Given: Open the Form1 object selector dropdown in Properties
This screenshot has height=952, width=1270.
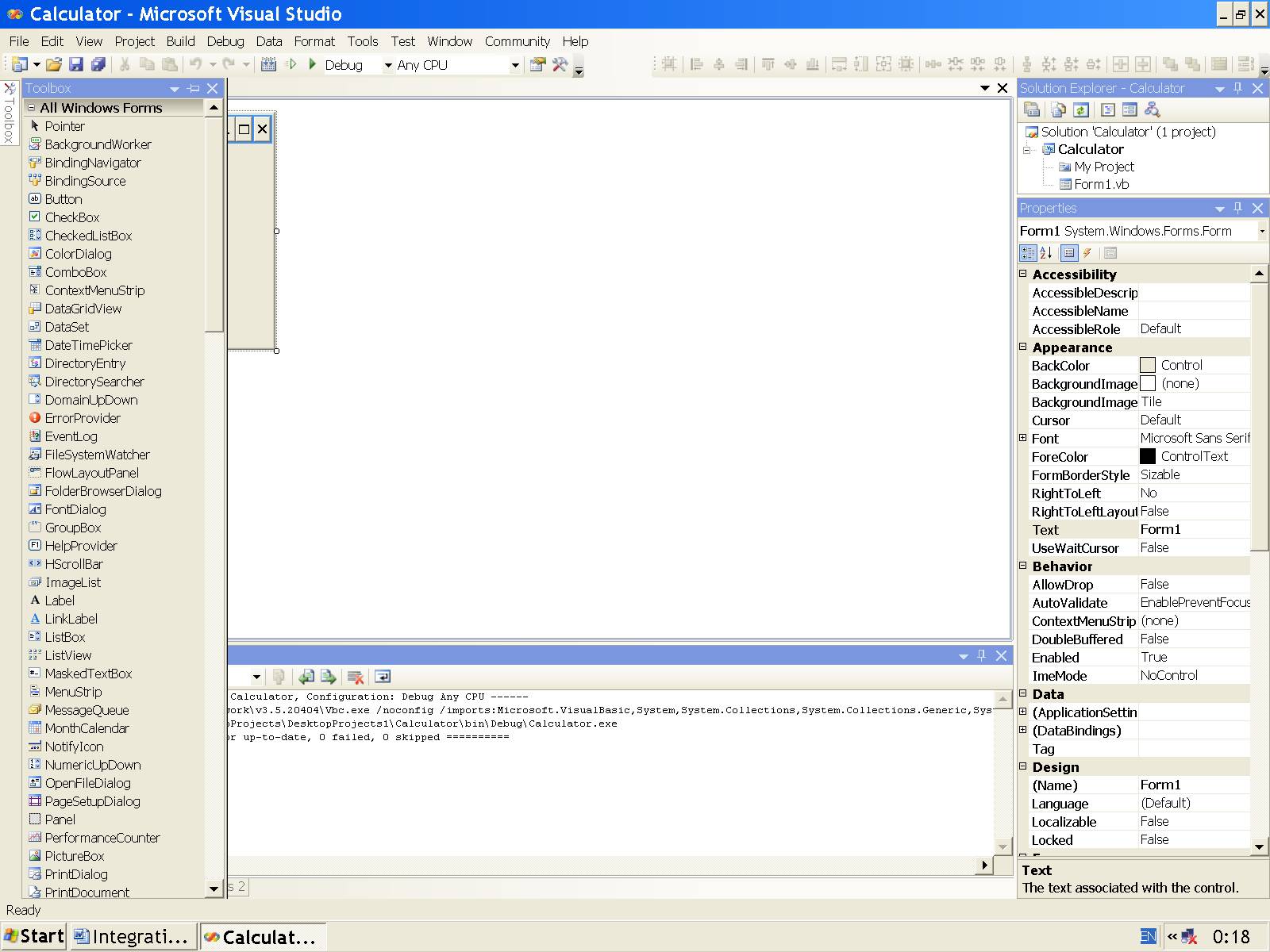Looking at the screenshot, I should click(1262, 231).
